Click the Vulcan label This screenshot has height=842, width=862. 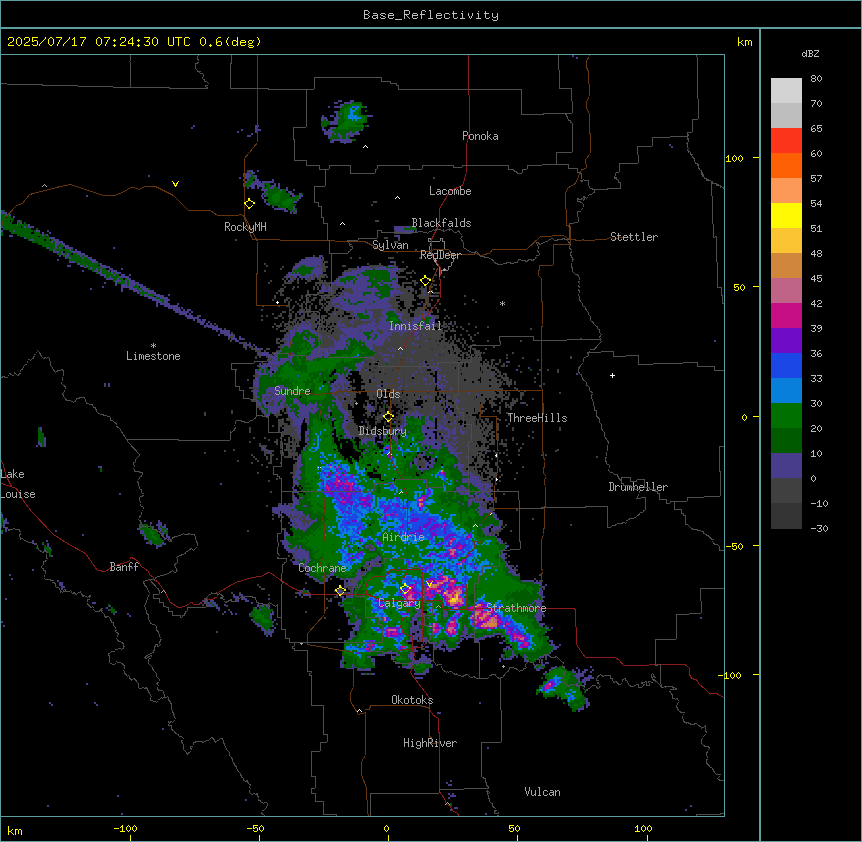[543, 792]
